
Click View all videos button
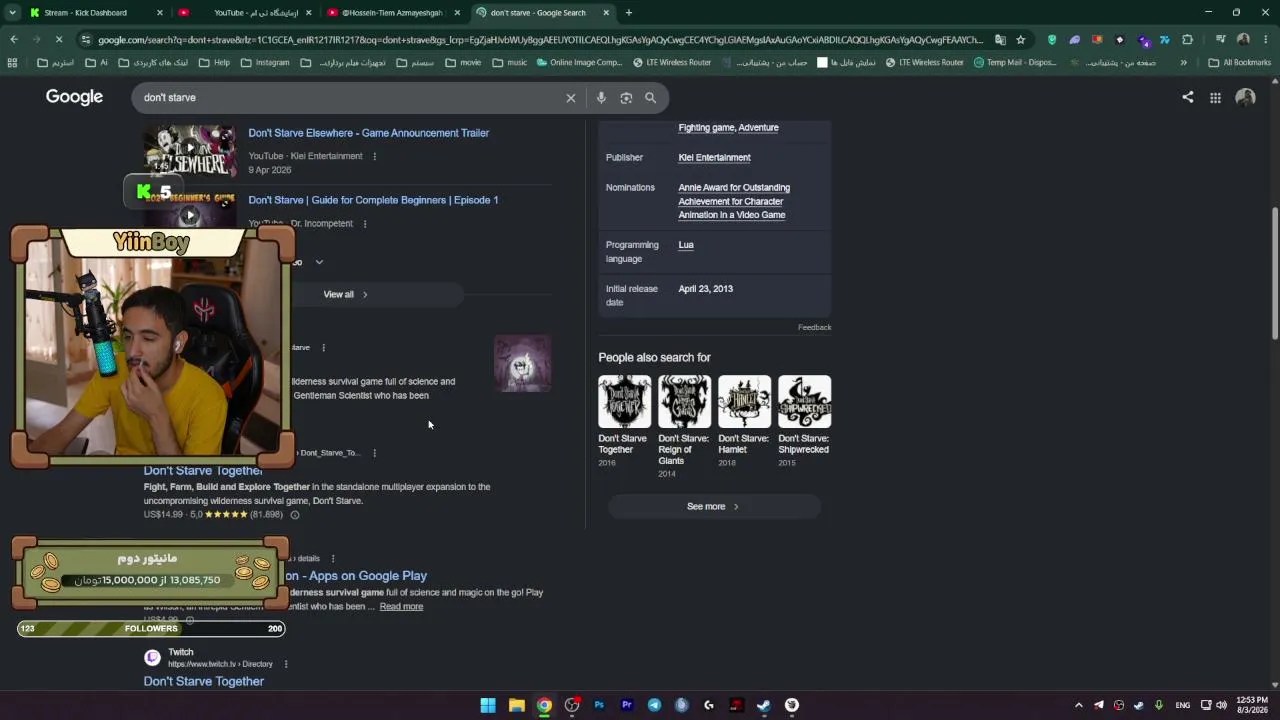click(x=346, y=295)
